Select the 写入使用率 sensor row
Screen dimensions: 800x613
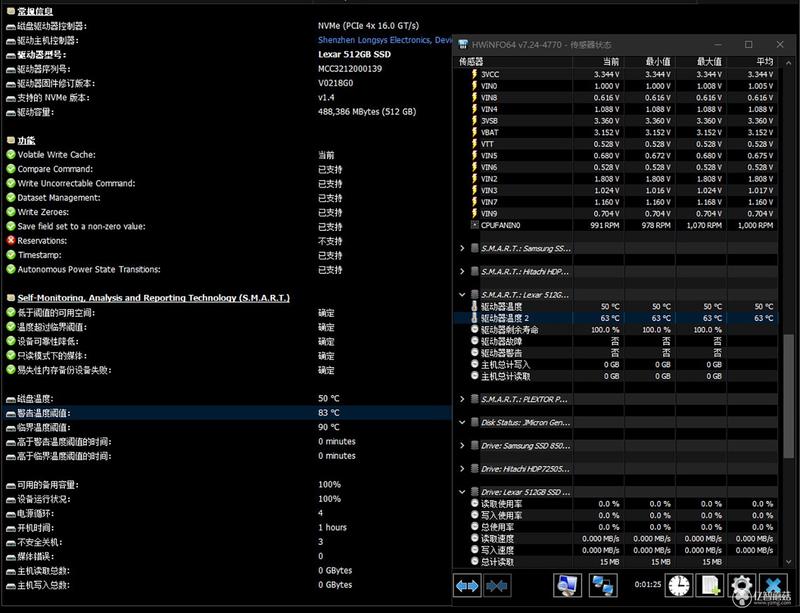click(616, 516)
